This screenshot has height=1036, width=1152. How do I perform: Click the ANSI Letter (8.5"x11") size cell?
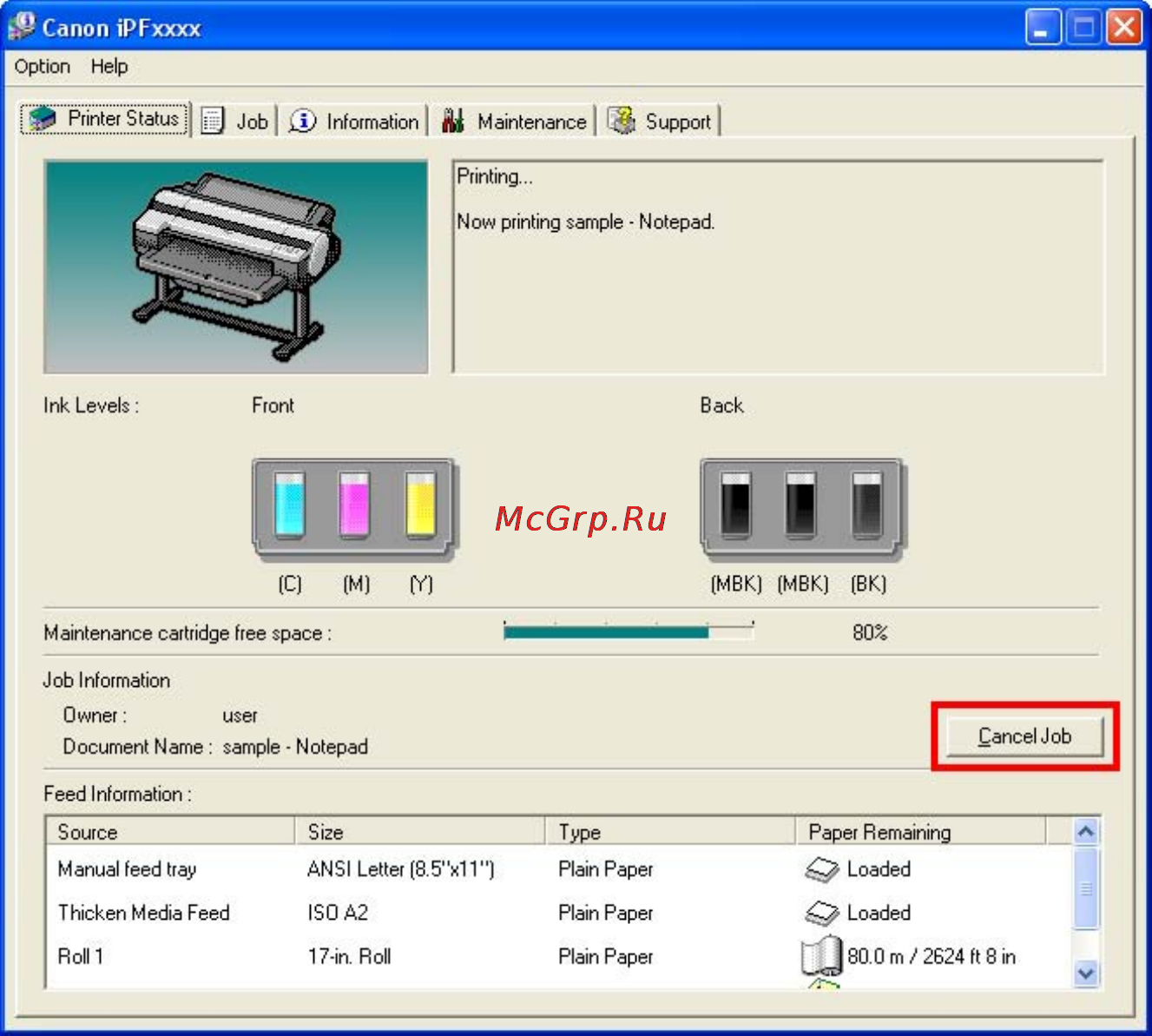click(401, 869)
